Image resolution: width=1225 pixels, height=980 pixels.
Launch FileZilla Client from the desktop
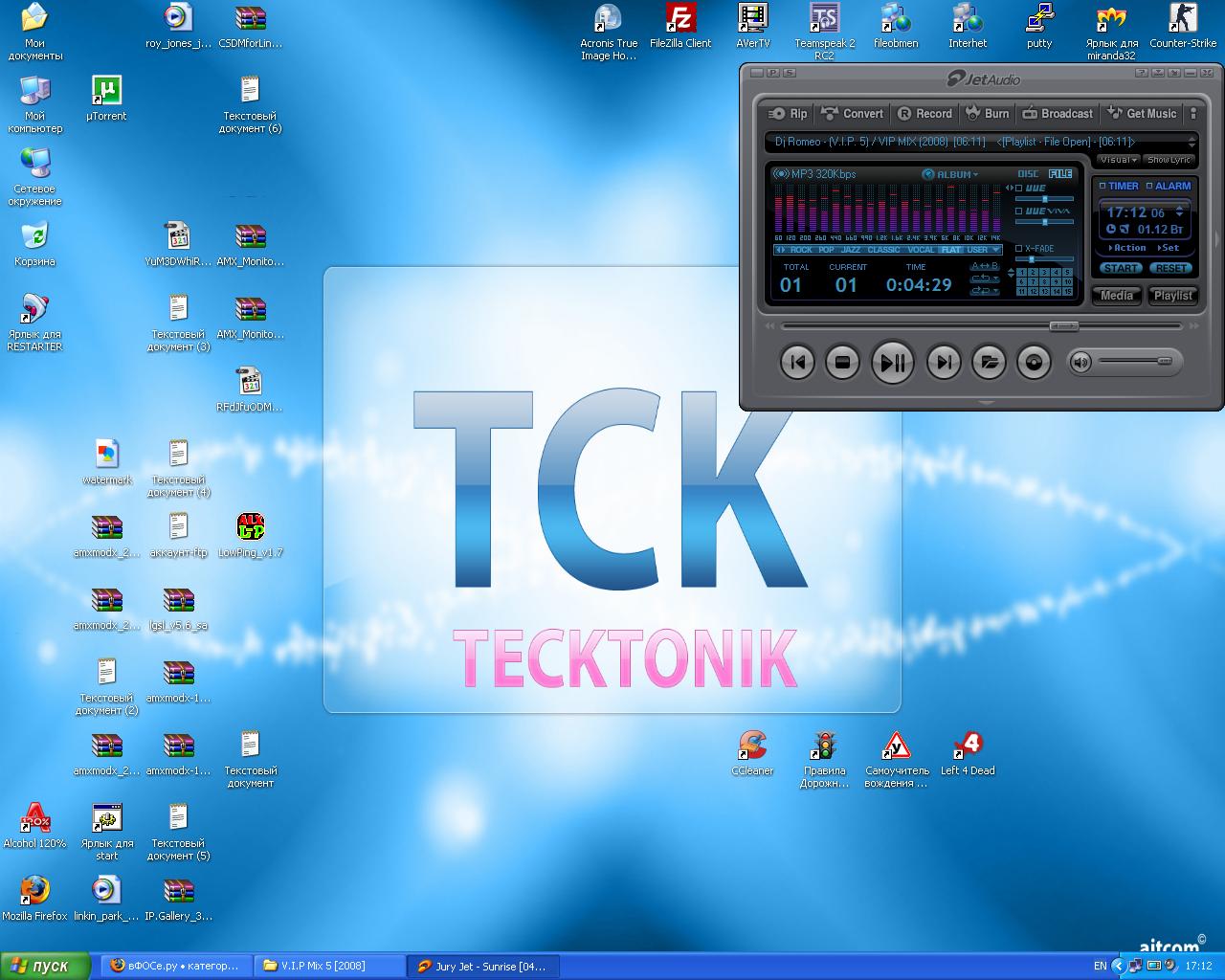click(x=680, y=28)
